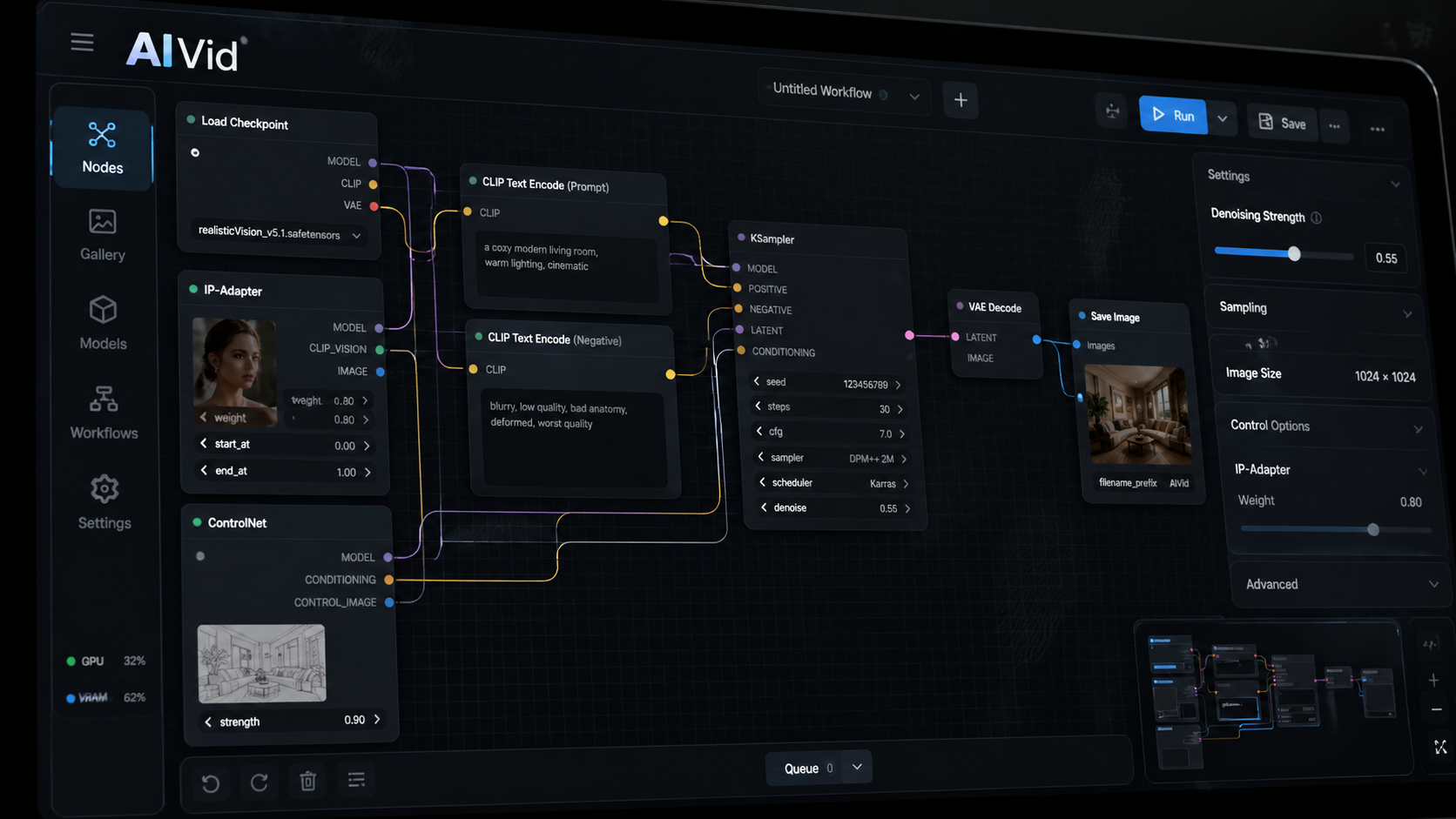Click the Queue button

pos(806,768)
